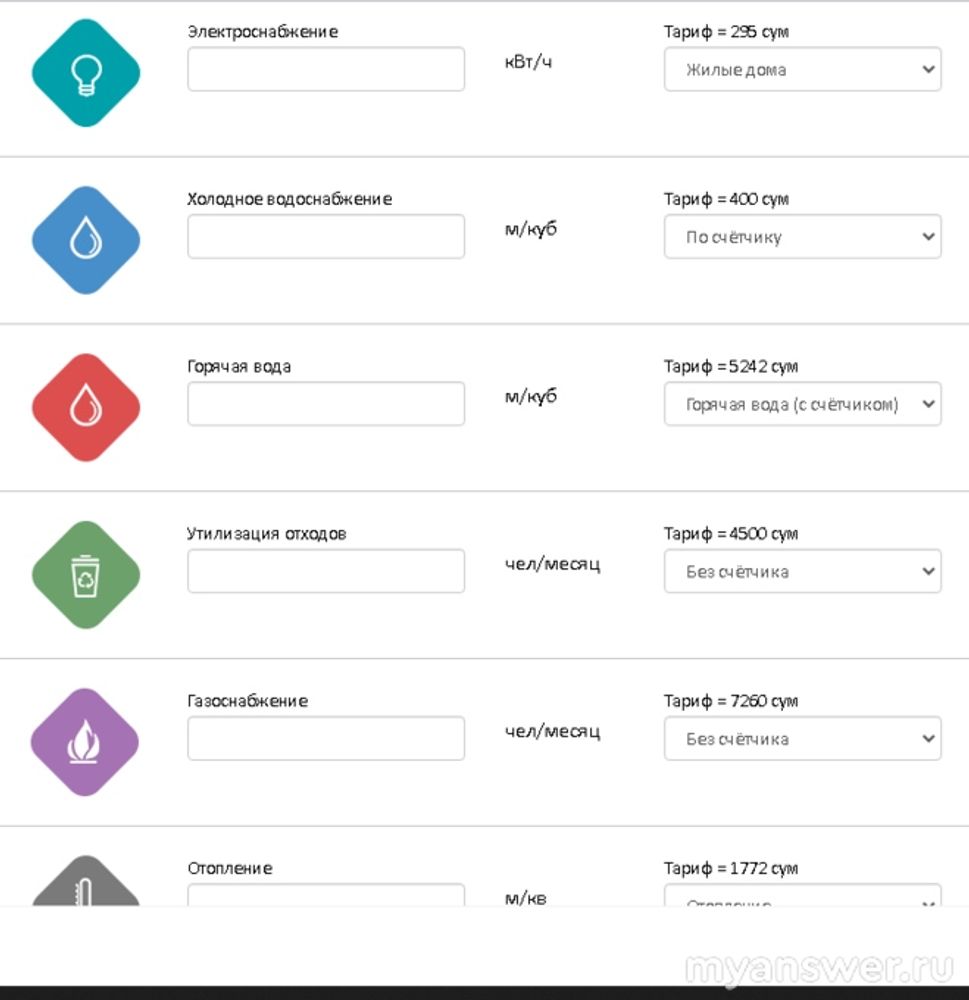Viewport: 969px width, 1000px height.
Task: Open the gas supply Без счётчика dropdown
Action: click(802, 739)
